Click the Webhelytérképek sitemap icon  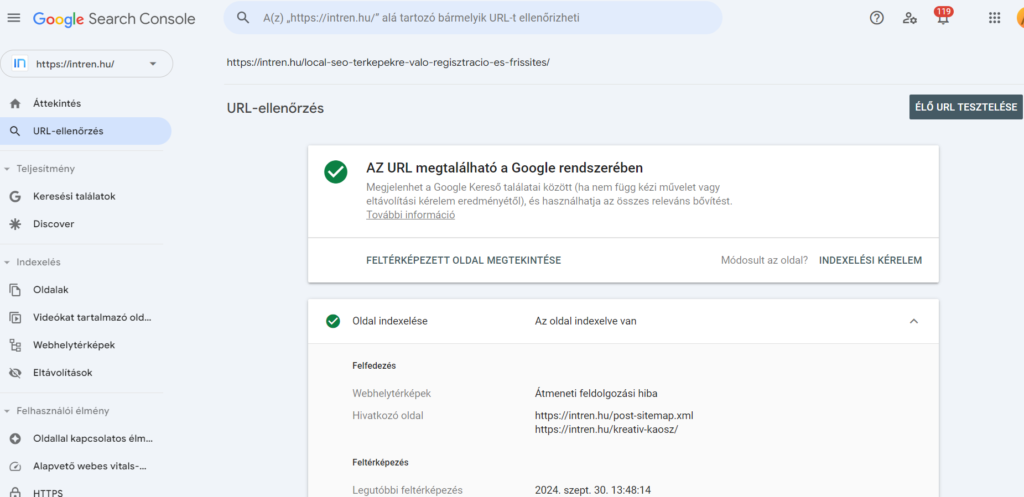[15, 345]
